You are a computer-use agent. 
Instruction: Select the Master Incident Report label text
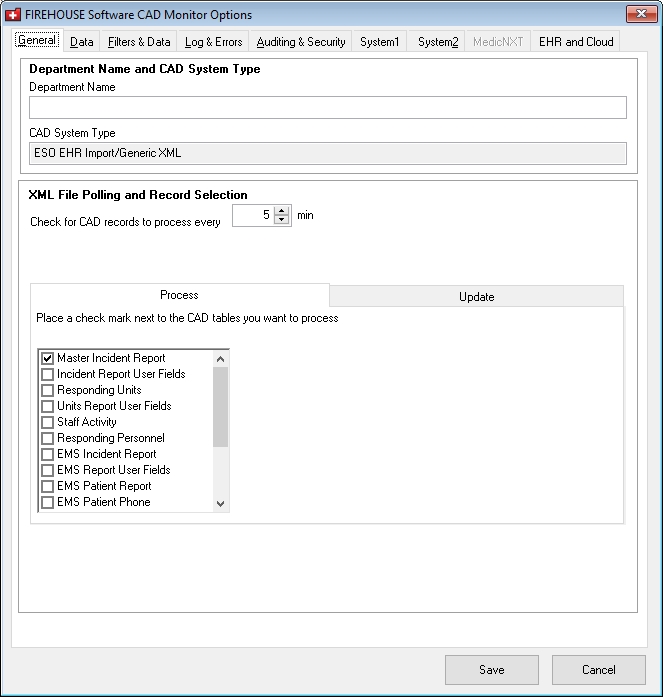pyautogui.click(x=111, y=358)
